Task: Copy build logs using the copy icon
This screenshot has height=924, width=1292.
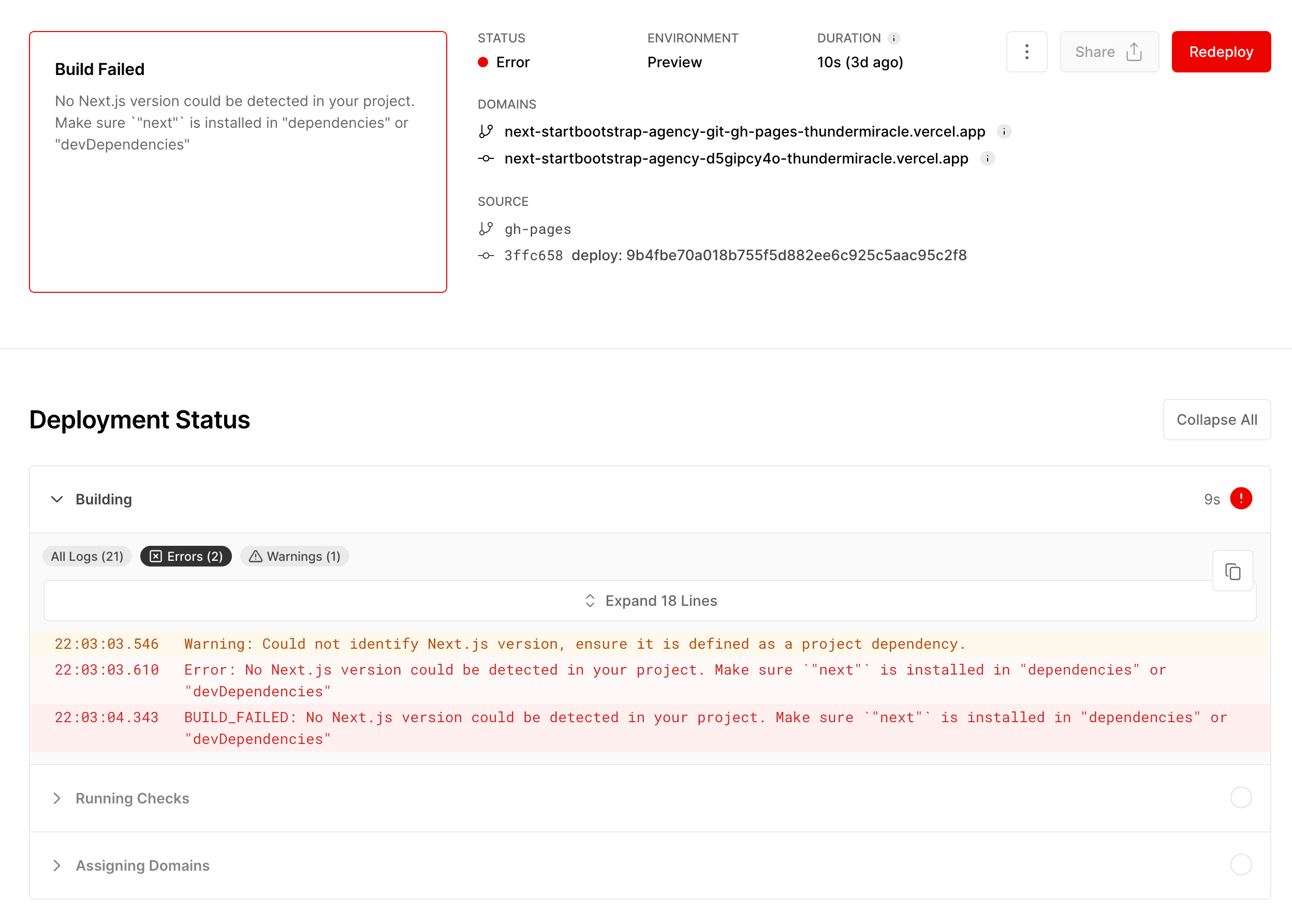Action: [x=1233, y=571]
